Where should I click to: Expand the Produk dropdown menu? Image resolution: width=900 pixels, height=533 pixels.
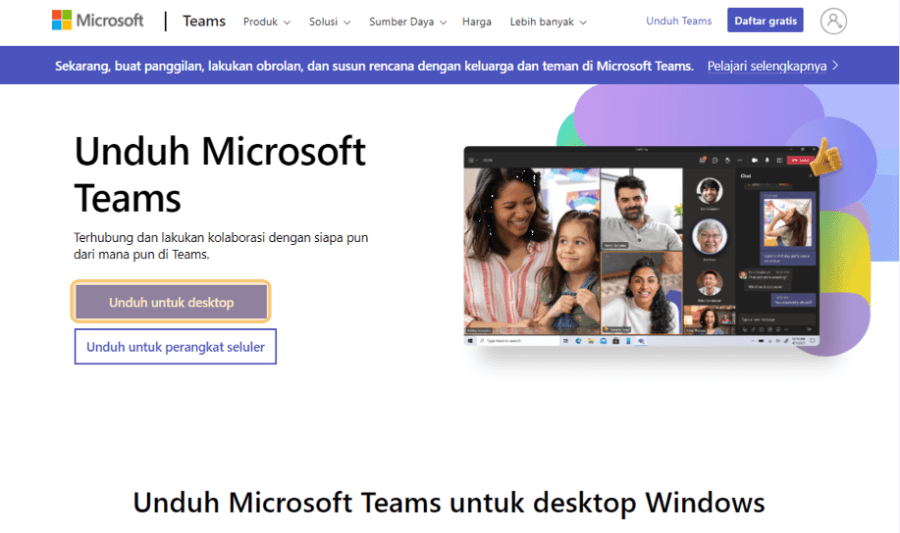pos(267,22)
